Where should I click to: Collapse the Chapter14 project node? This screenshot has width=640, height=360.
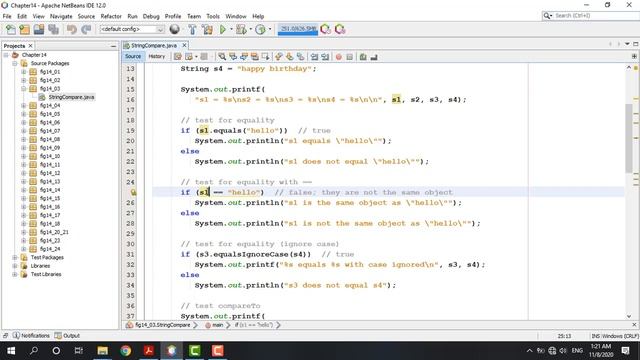(x=6, y=55)
